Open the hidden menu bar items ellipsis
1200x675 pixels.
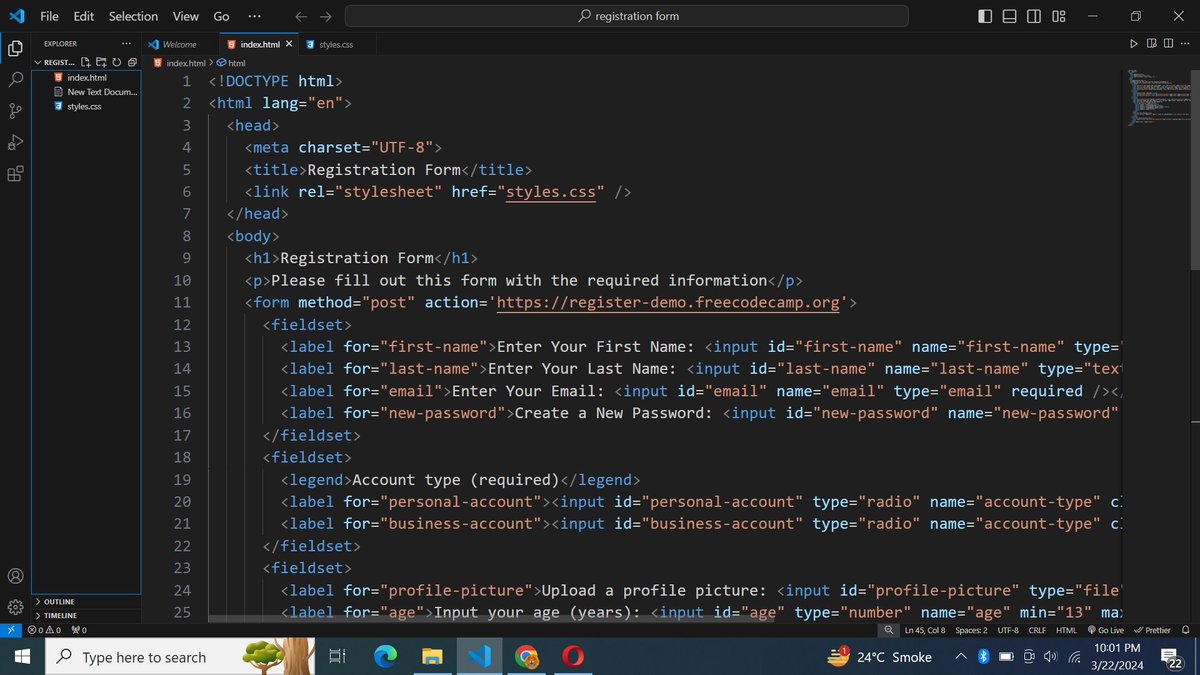tap(254, 16)
